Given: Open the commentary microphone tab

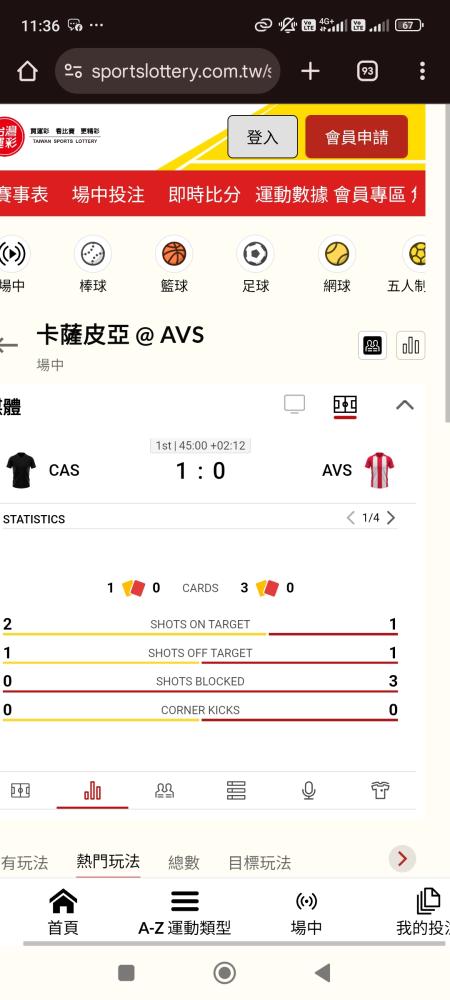Looking at the screenshot, I should coord(308,791).
